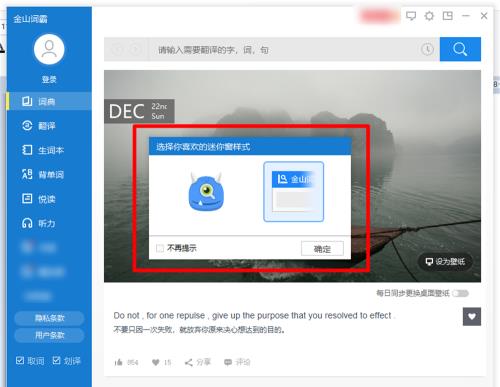Screen dimensions: 500x387
Task: Favorite the daily sentence heart button
Action: pos(472,316)
